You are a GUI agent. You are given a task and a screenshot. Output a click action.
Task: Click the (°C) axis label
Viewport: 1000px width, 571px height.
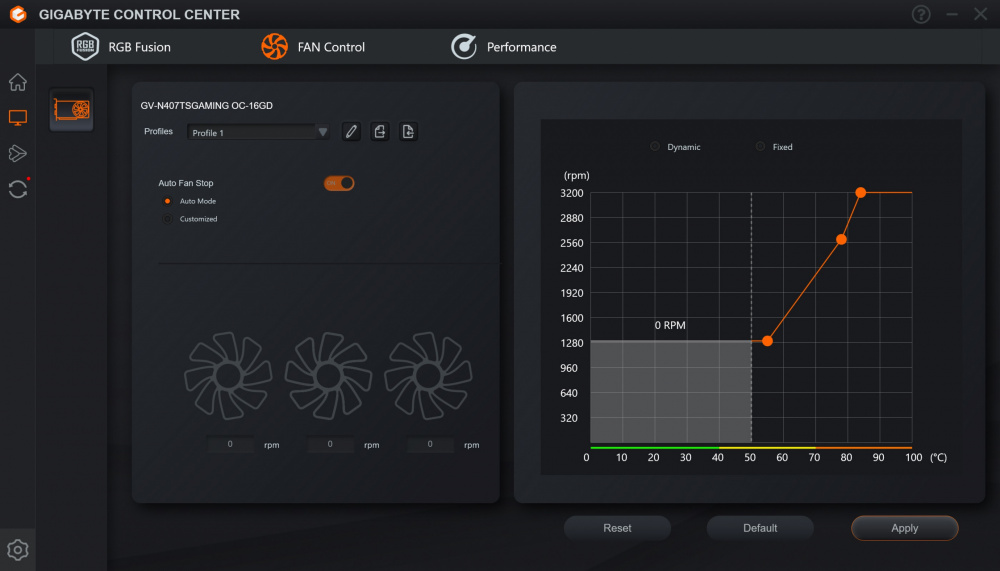[938, 457]
